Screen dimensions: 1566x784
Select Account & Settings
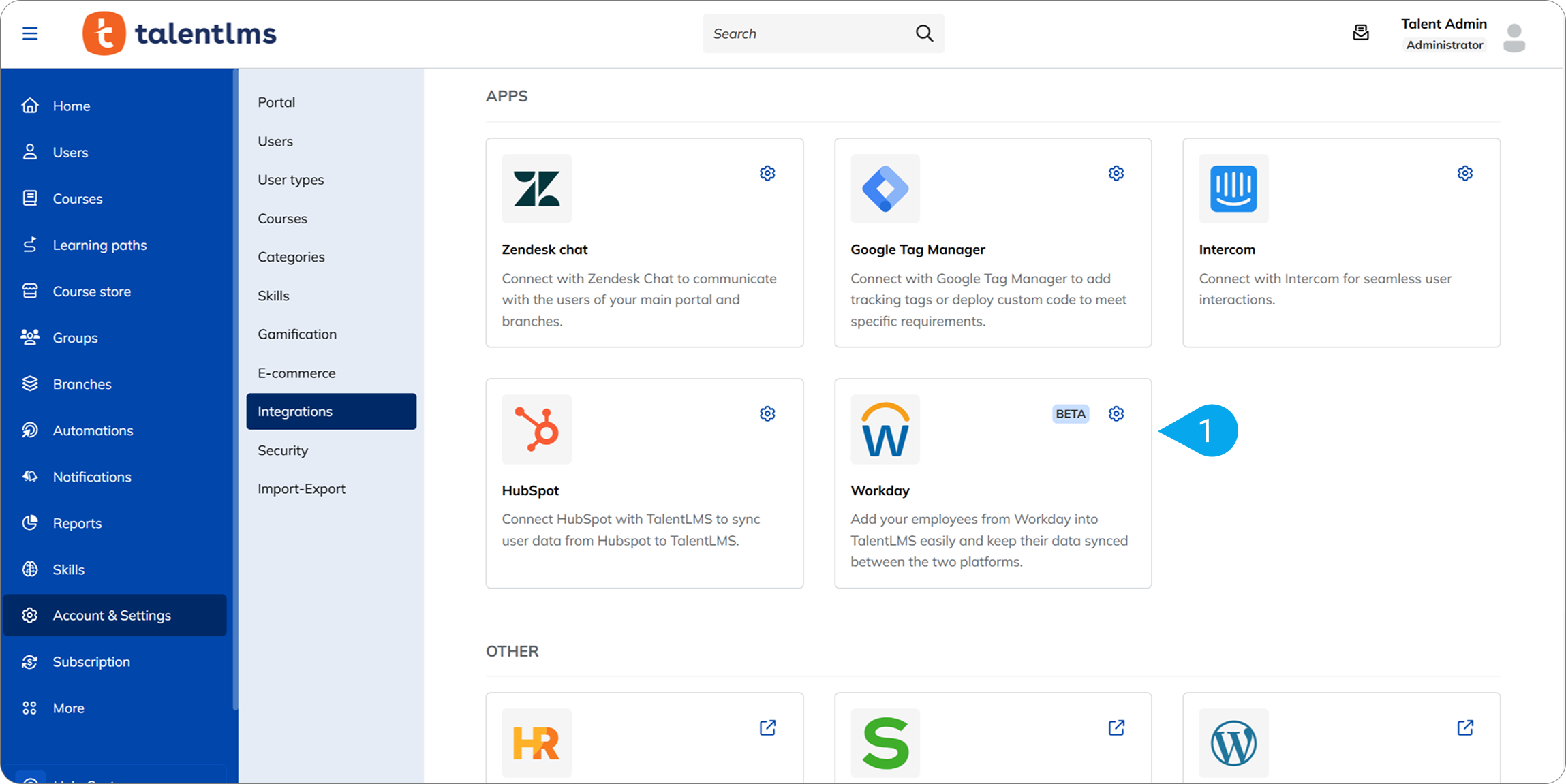pyautogui.click(x=114, y=615)
